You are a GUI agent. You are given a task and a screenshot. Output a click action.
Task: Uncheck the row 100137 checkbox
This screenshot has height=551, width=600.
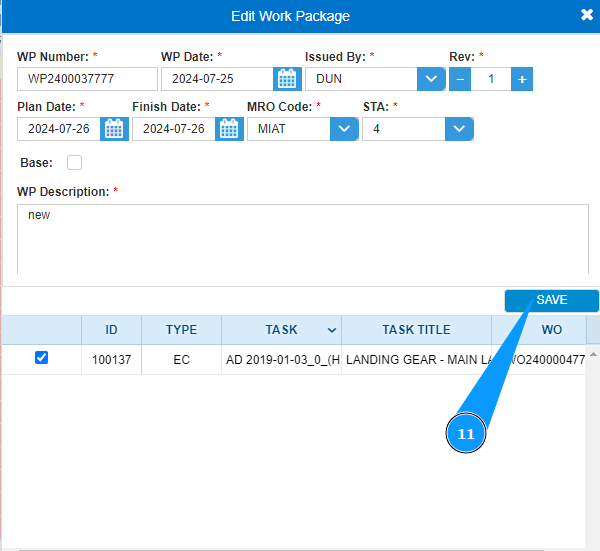41,357
